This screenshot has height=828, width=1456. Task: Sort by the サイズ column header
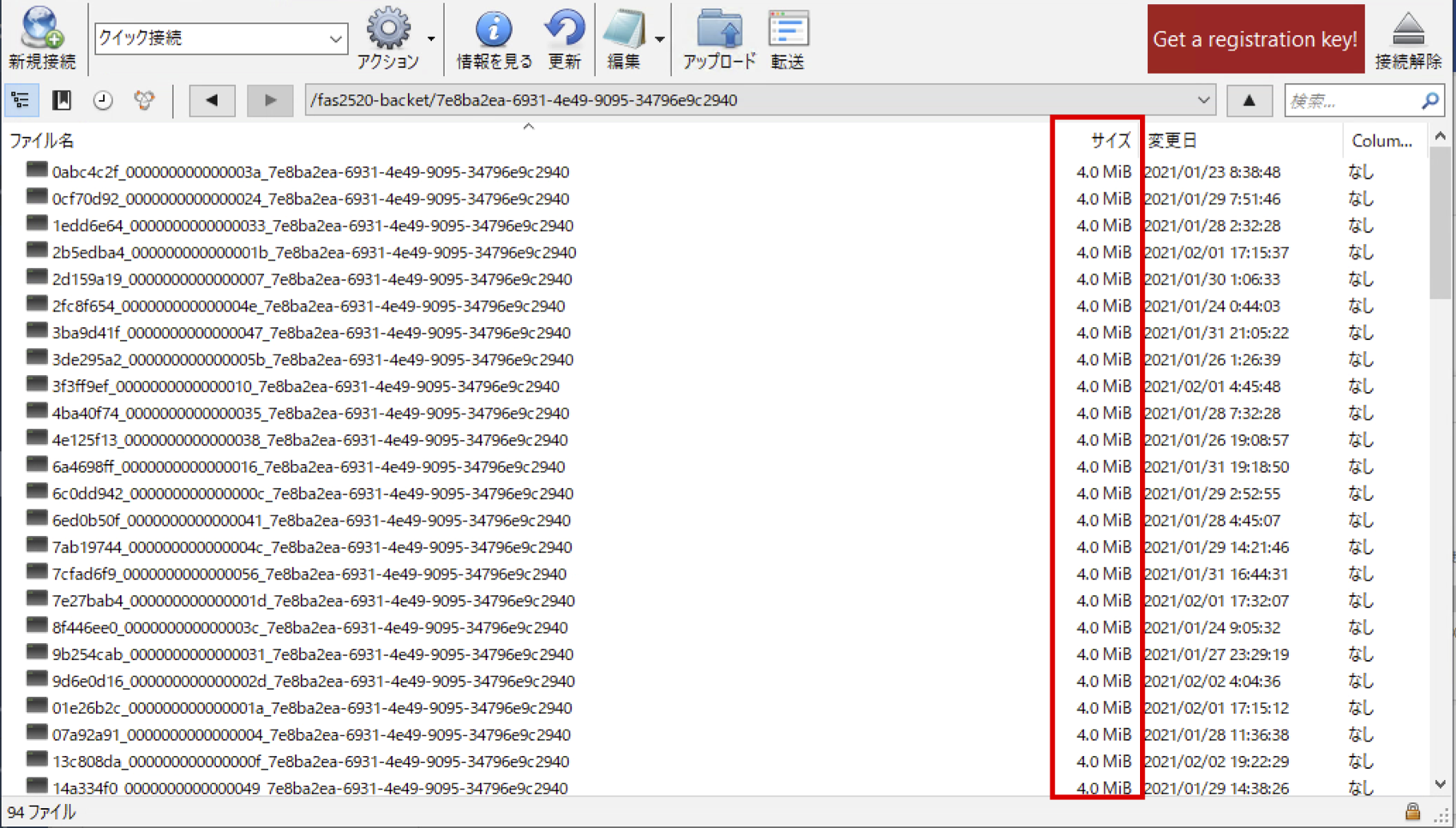pyautogui.click(x=1111, y=141)
